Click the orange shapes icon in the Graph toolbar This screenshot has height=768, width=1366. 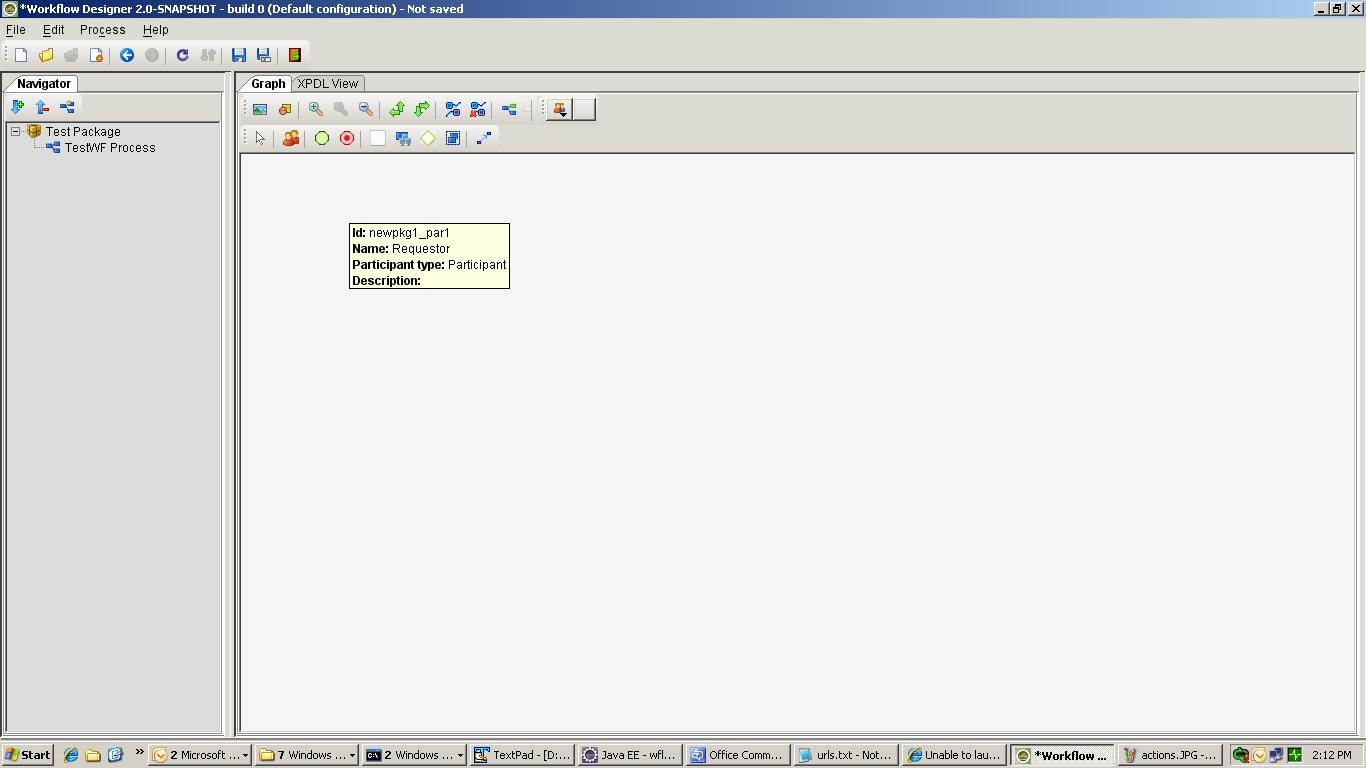click(x=285, y=109)
